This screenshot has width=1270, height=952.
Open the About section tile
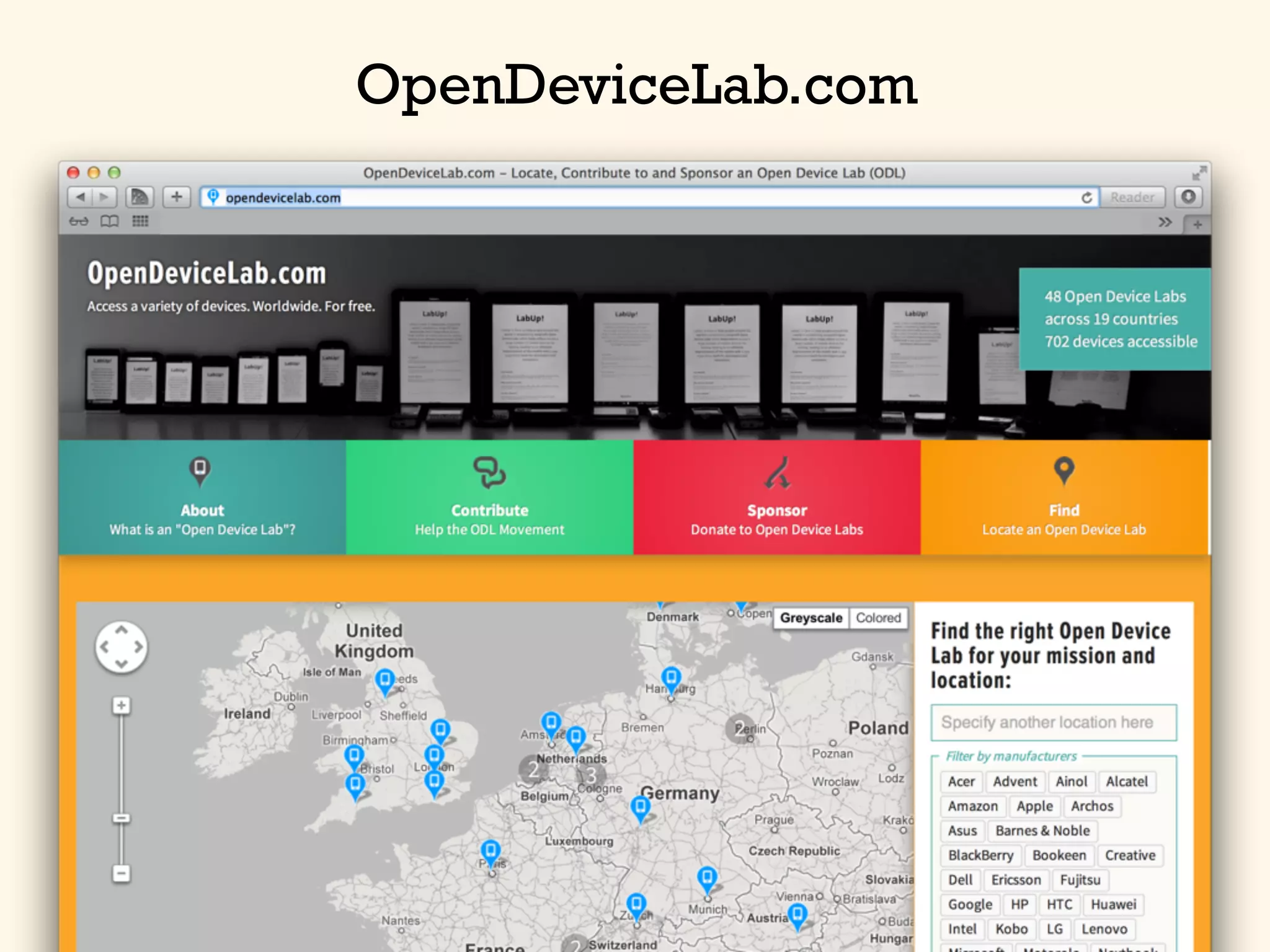coord(202,497)
